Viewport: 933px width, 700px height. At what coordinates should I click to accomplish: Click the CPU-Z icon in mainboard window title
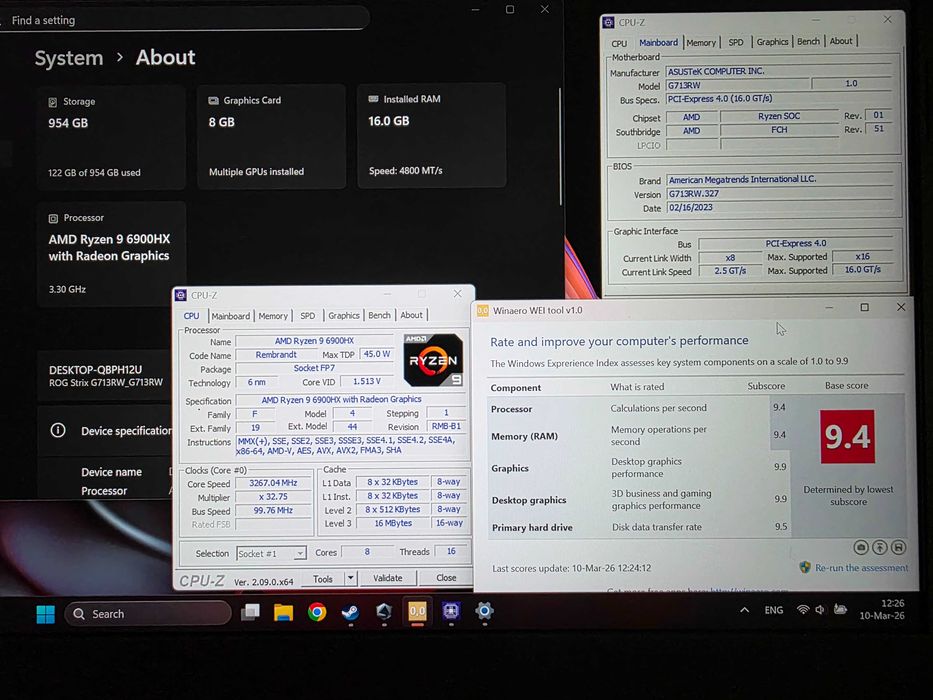tap(608, 22)
